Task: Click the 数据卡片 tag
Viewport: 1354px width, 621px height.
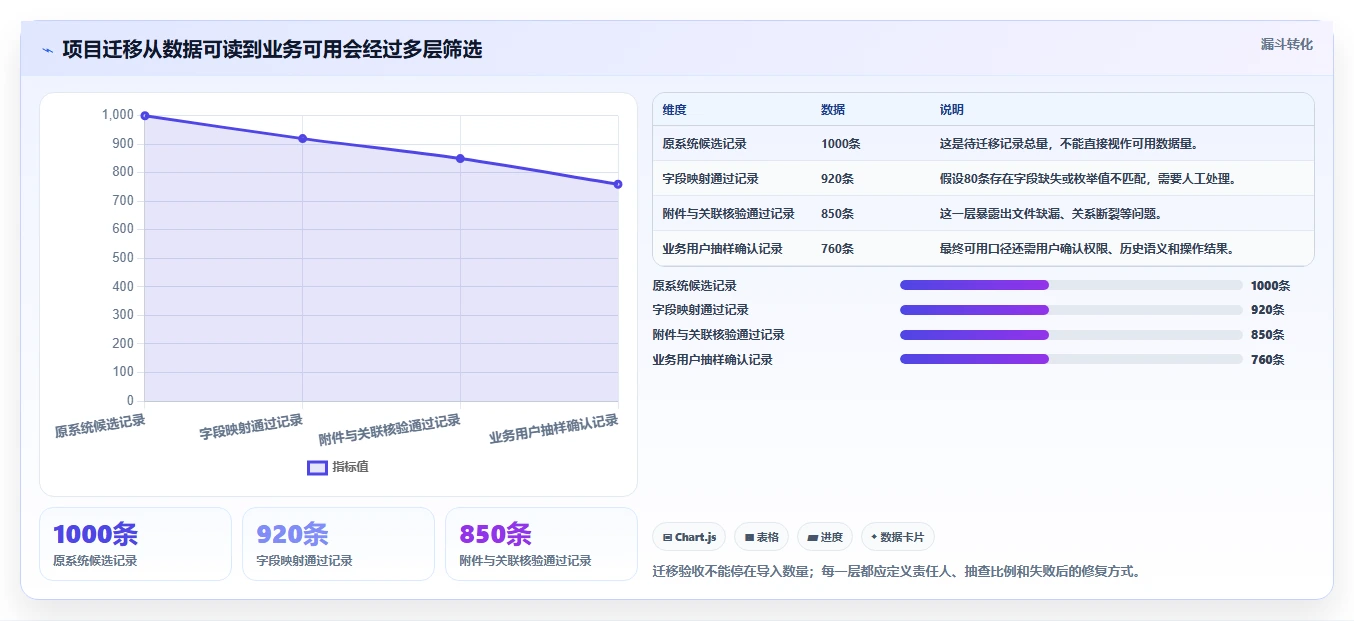Action: point(898,537)
